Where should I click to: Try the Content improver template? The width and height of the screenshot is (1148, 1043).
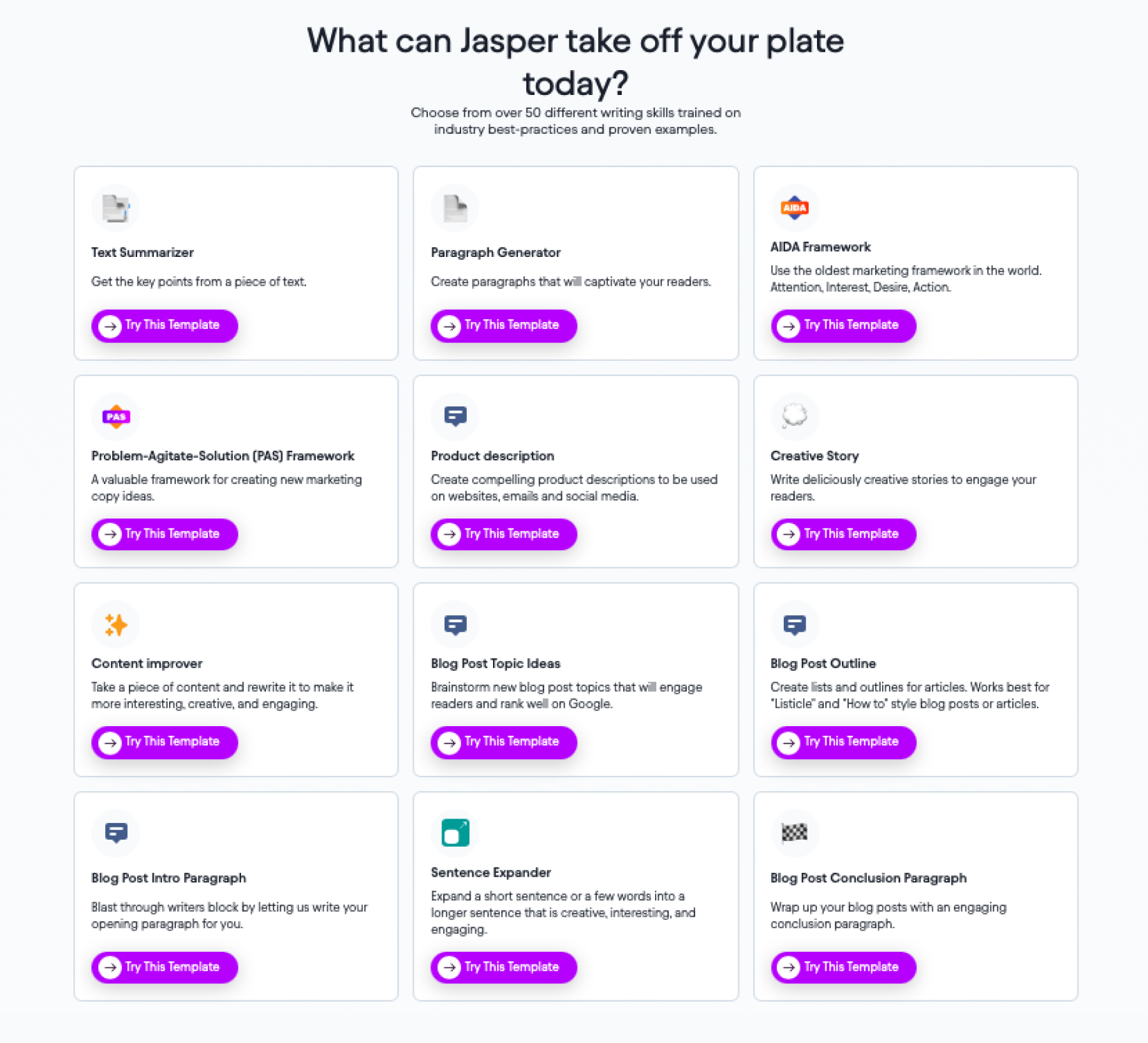(x=165, y=742)
